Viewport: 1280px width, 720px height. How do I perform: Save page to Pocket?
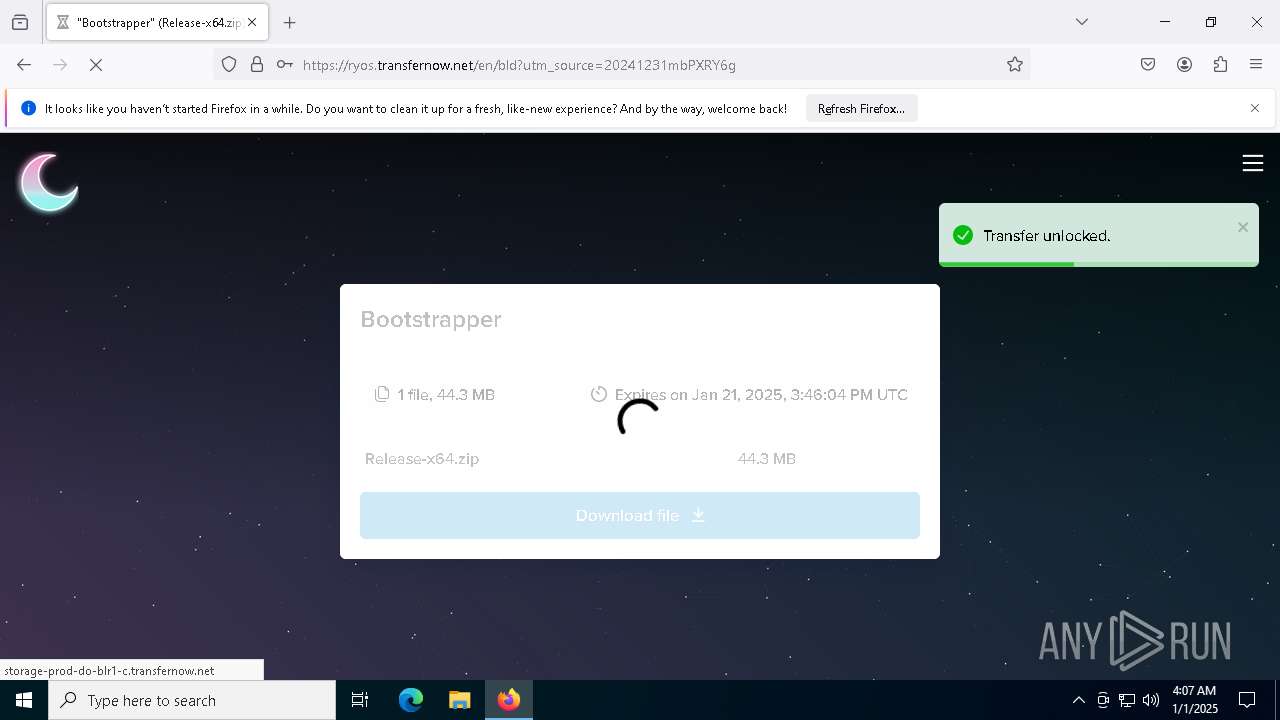[1148, 65]
